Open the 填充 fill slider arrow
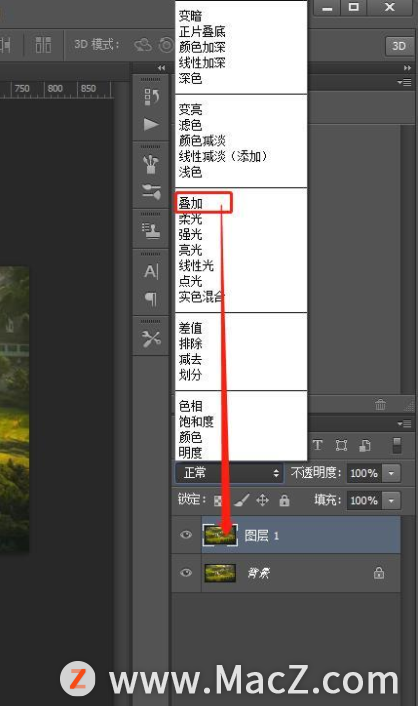The width and height of the screenshot is (418, 706). [391, 500]
